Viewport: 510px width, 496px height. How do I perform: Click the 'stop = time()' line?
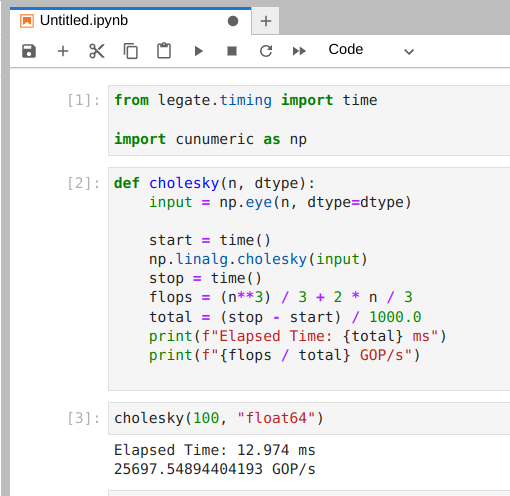coord(205,278)
